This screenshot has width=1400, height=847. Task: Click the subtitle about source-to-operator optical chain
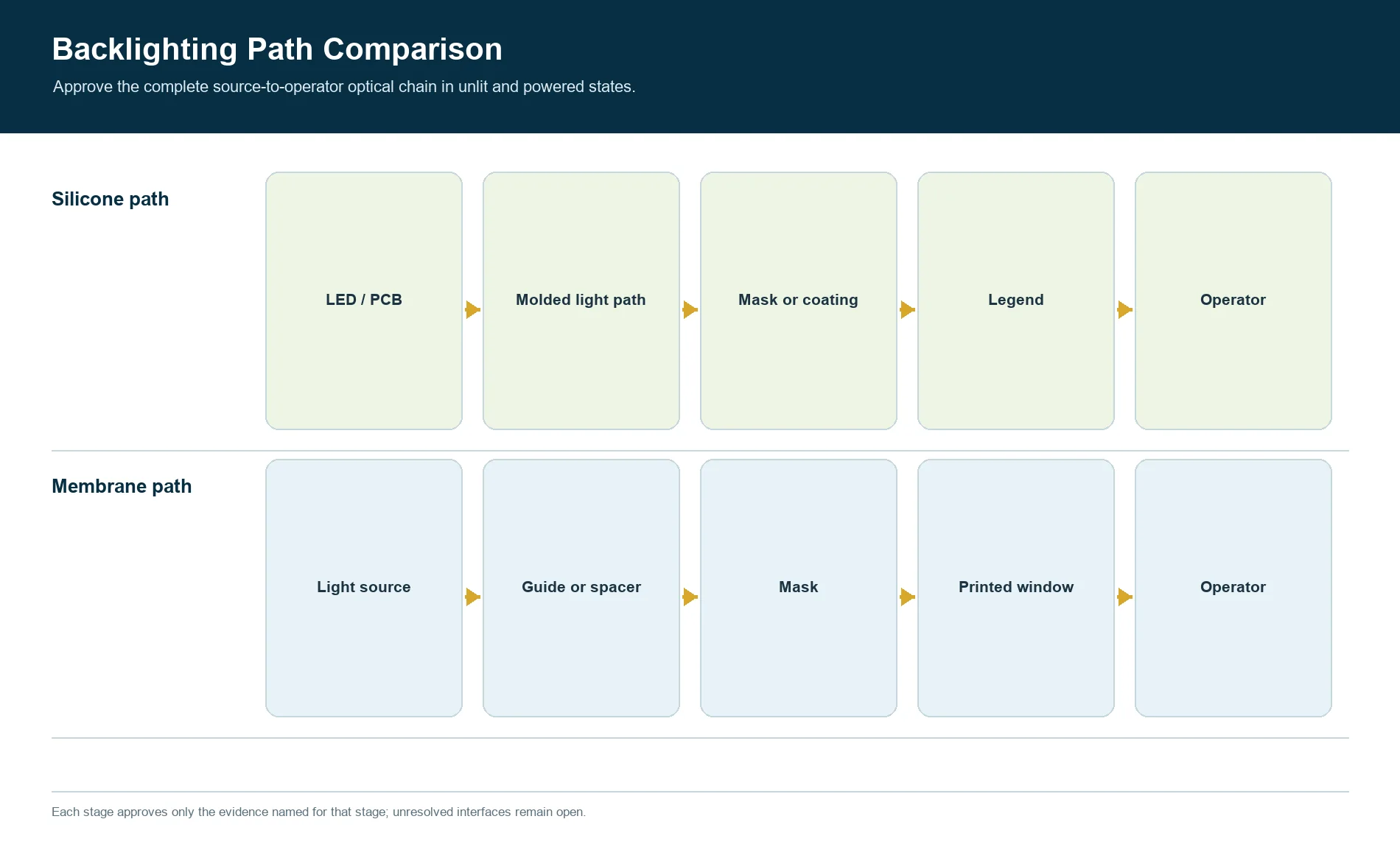coord(344,87)
